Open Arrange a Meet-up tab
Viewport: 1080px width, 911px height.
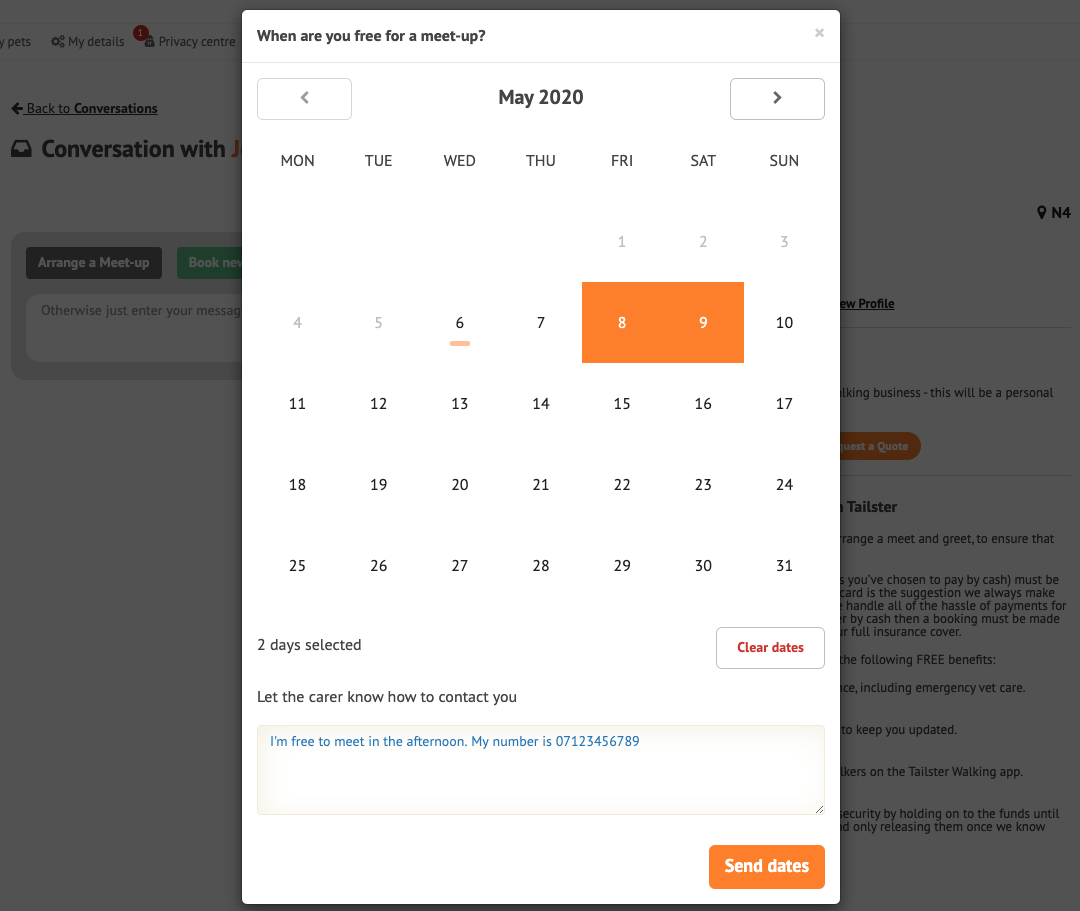[94, 262]
